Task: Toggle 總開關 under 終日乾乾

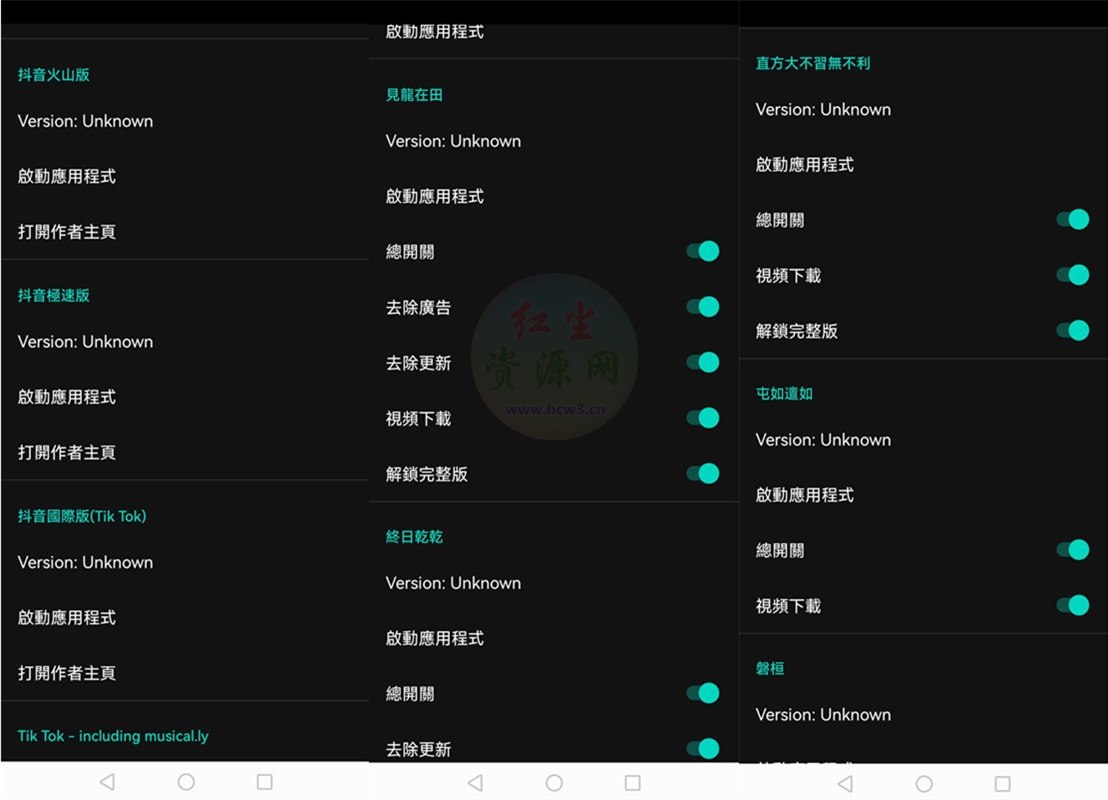Action: (x=703, y=693)
